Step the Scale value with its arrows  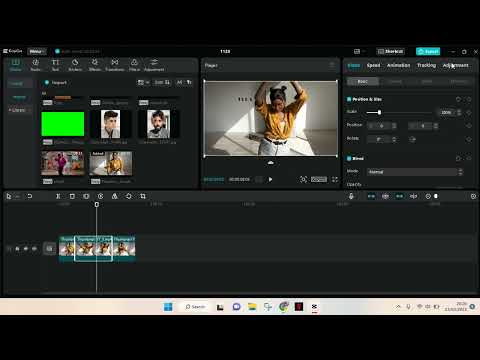(459, 112)
